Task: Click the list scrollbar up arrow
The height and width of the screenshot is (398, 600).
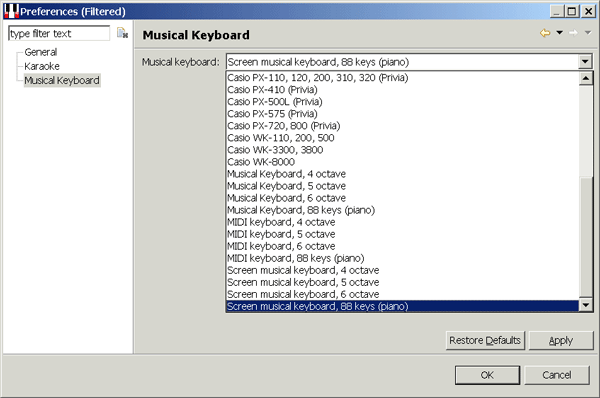Action: (586, 78)
